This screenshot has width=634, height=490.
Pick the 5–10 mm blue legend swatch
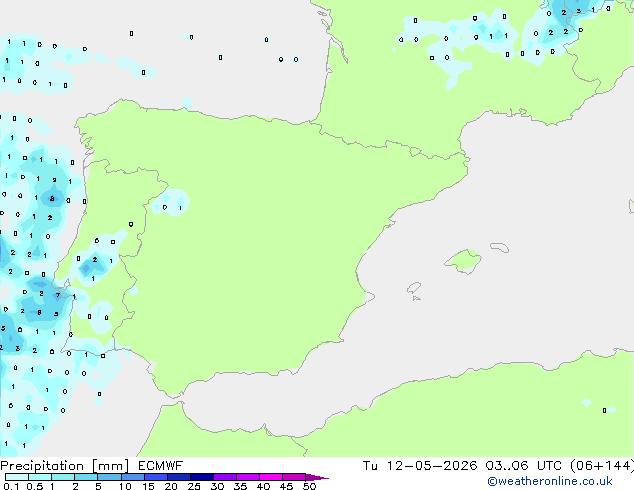click(109, 477)
